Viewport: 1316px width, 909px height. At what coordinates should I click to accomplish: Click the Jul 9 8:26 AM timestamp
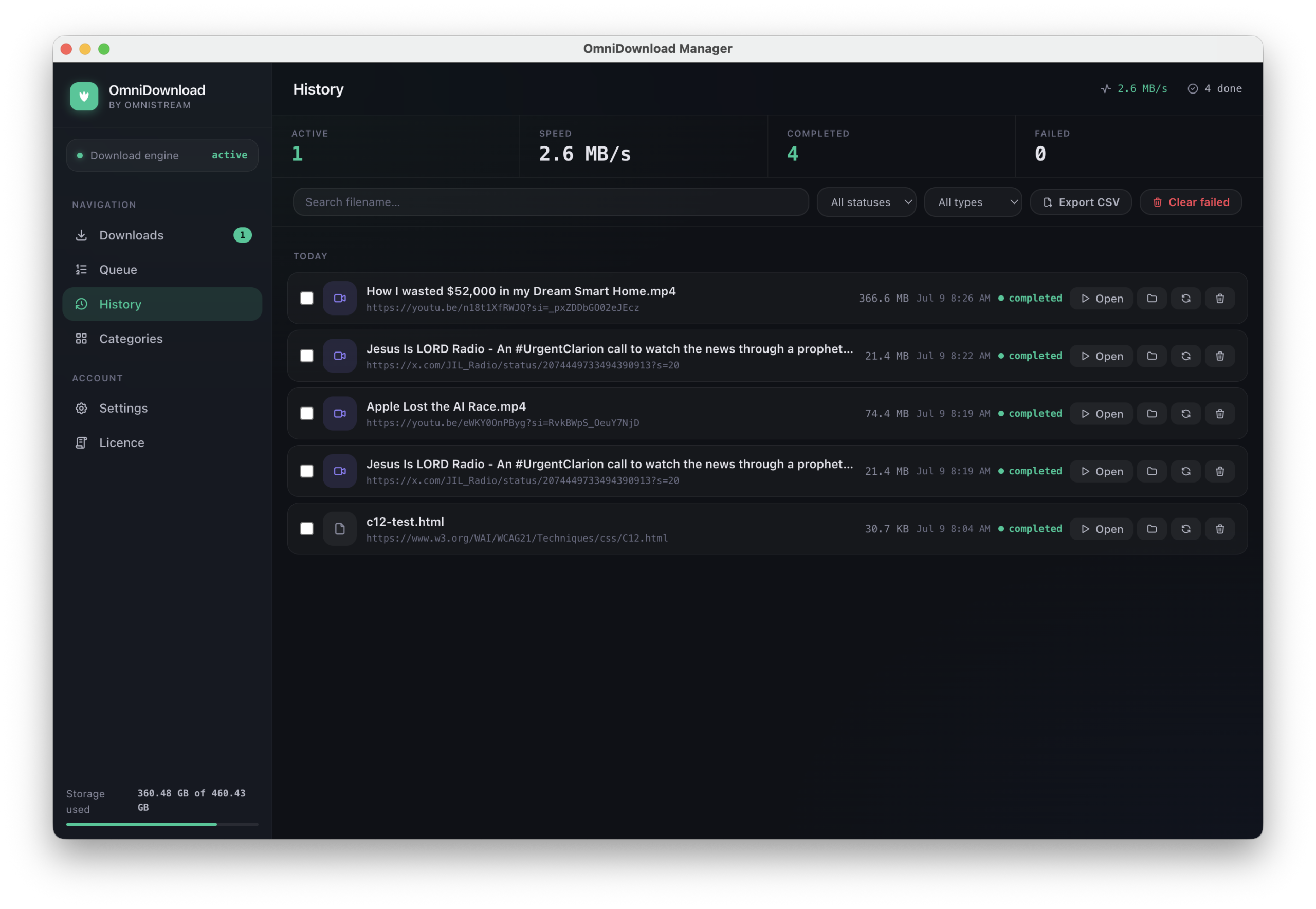[x=953, y=299]
